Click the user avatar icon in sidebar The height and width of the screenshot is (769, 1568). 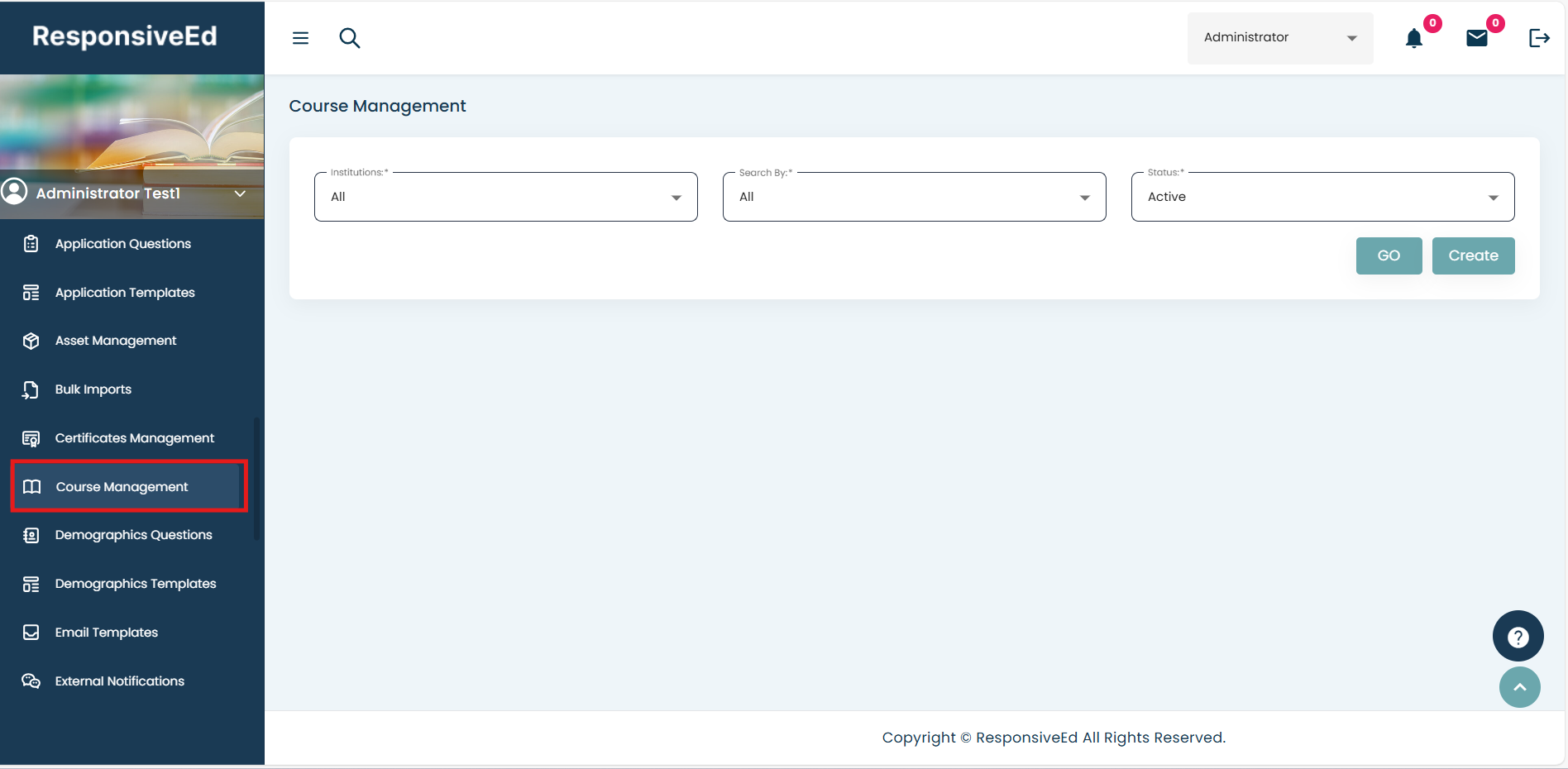[14, 192]
